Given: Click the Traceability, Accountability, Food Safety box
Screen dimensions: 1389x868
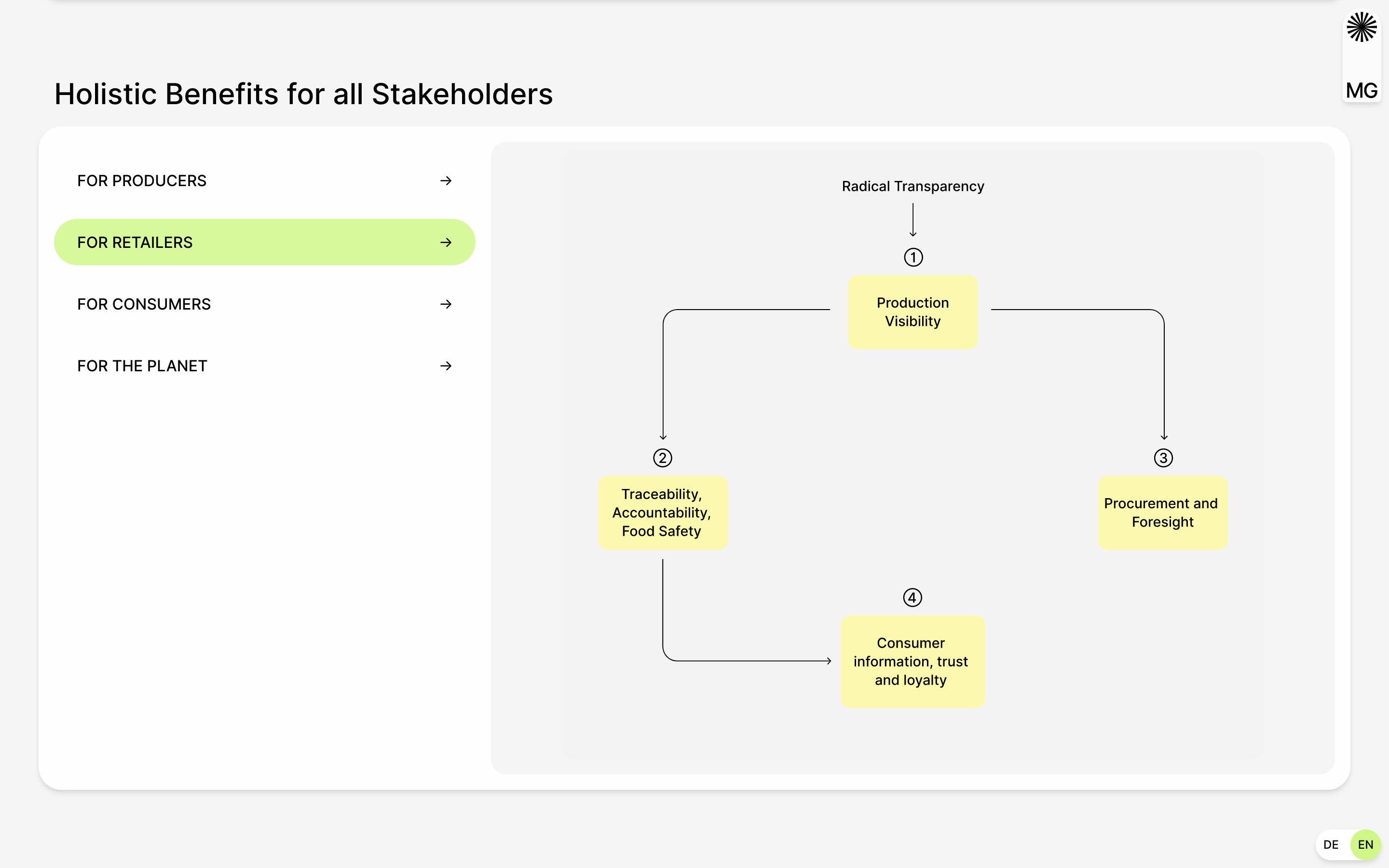Looking at the screenshot, I should tap(662, 513).
